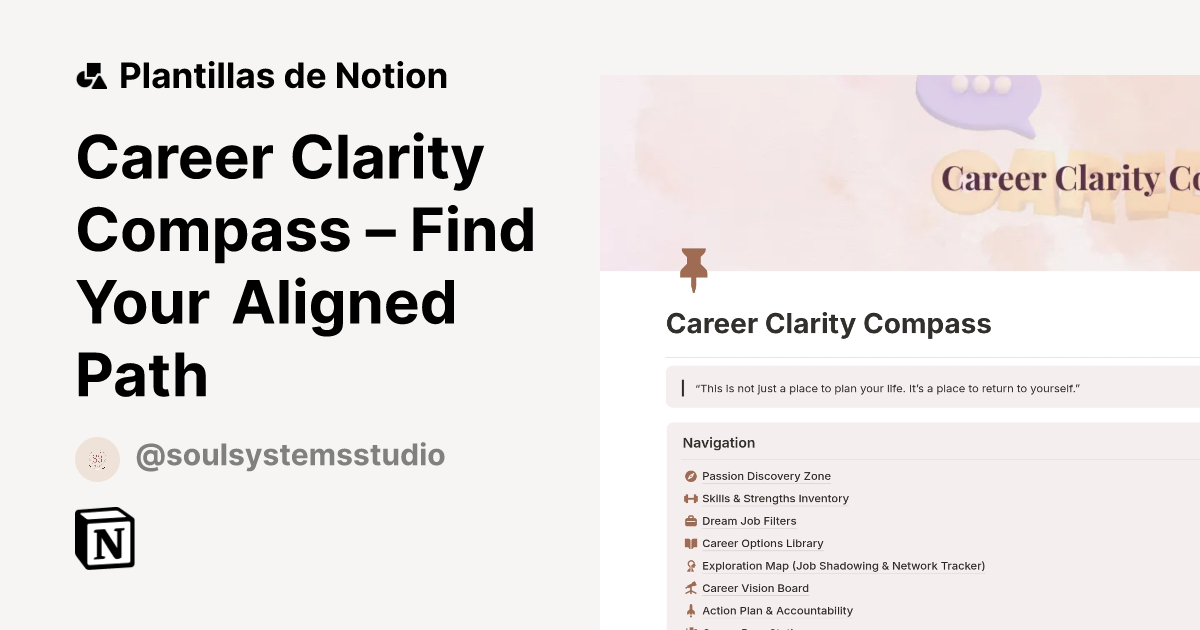Click the briefcase icon beside Dream Job Filters

coord(690,521)
